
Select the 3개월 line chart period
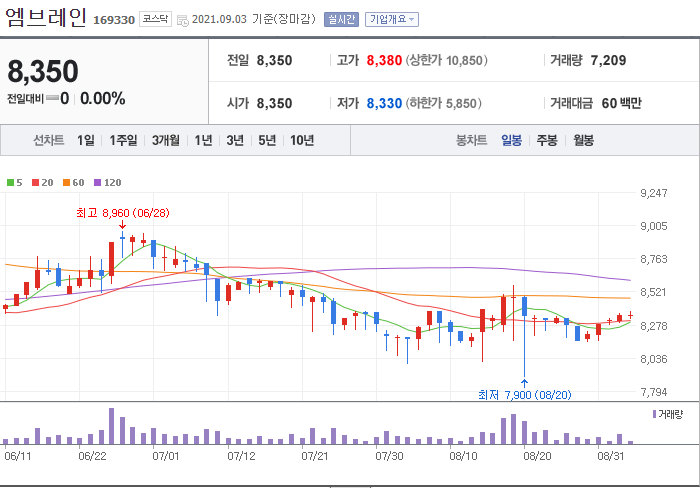(166, 140)
